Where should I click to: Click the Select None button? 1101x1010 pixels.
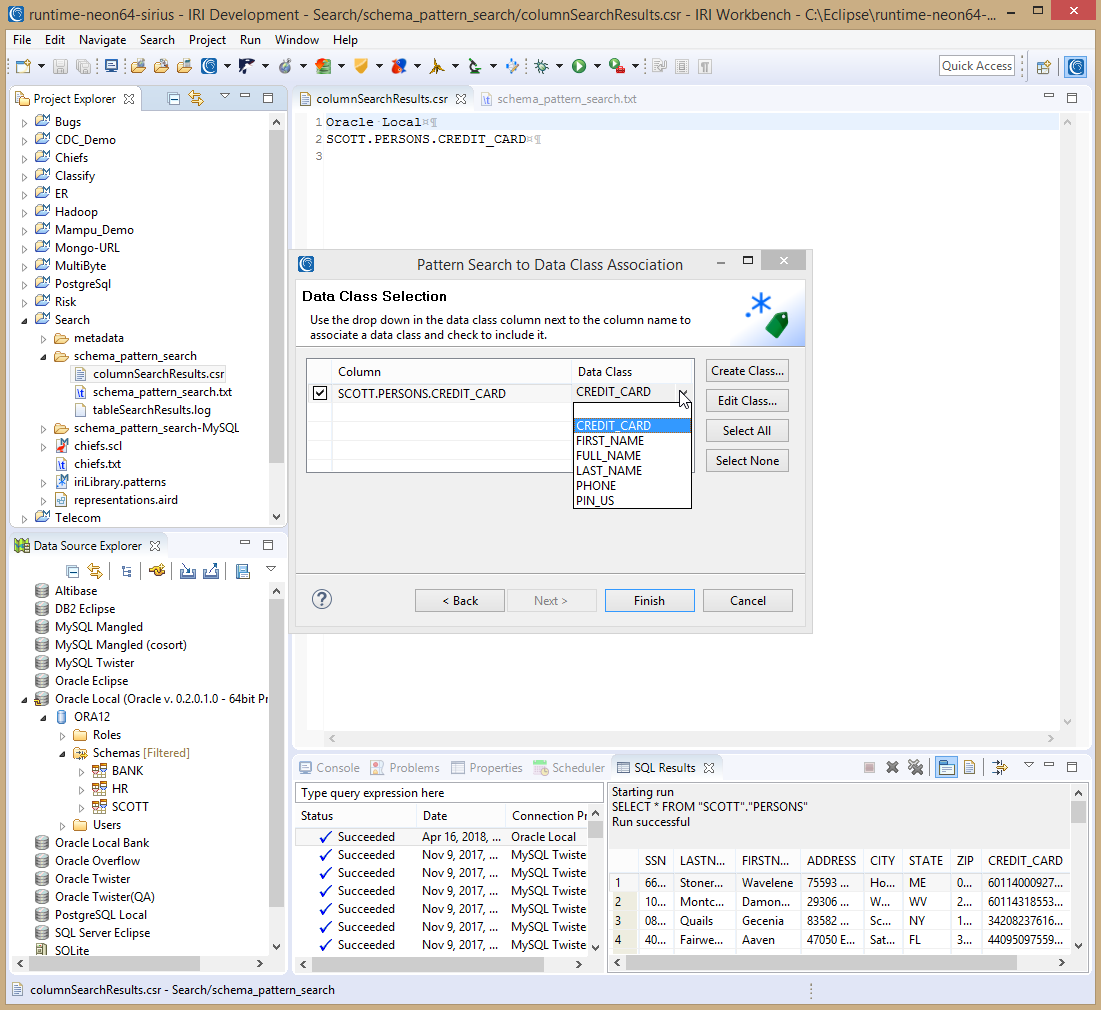(x=747, y=461)
